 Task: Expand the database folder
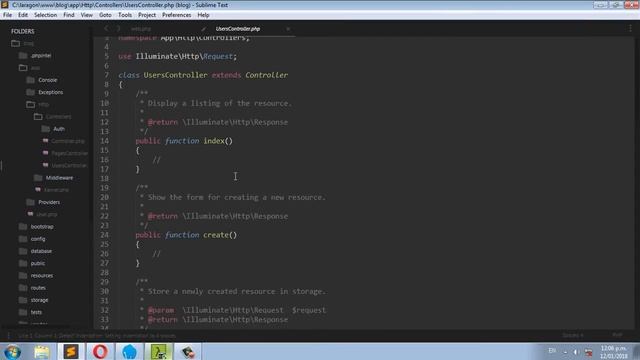click(x=23, y=251)
